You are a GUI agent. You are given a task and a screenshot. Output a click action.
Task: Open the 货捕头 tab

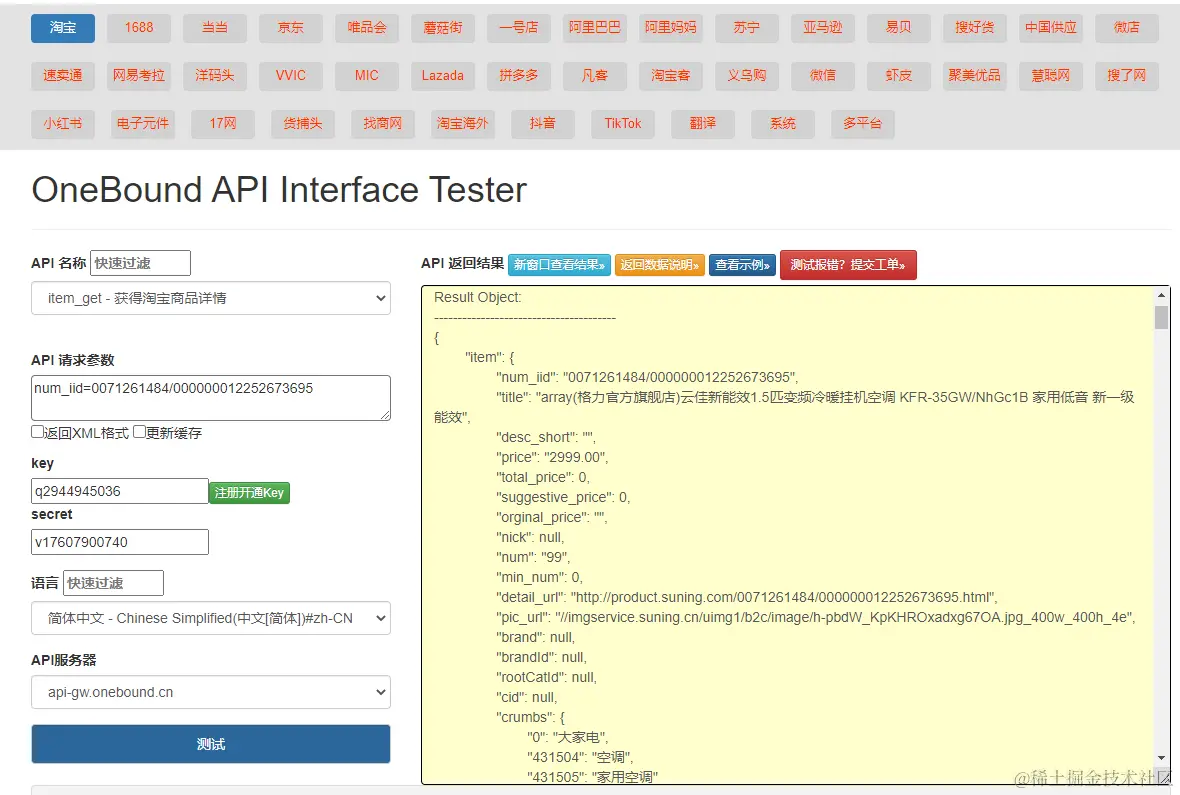tap(303, 124)
